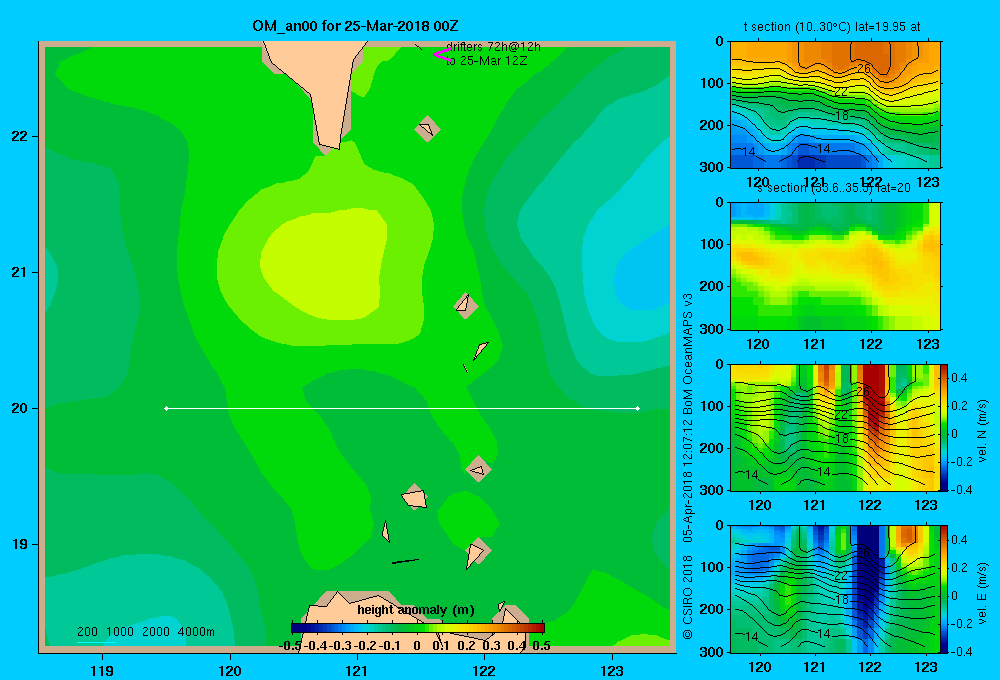Click the island near 19.3N 121.4E
Viewport: 1000px width, 680px height.
415,496
